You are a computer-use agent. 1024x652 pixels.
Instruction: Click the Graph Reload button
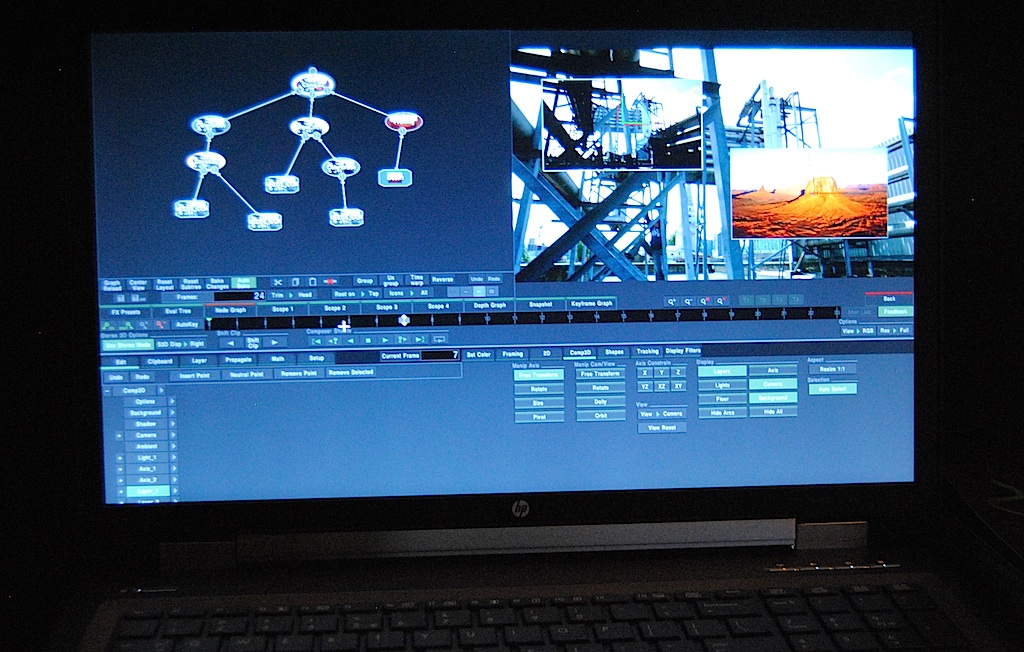[x=112, y=286]
